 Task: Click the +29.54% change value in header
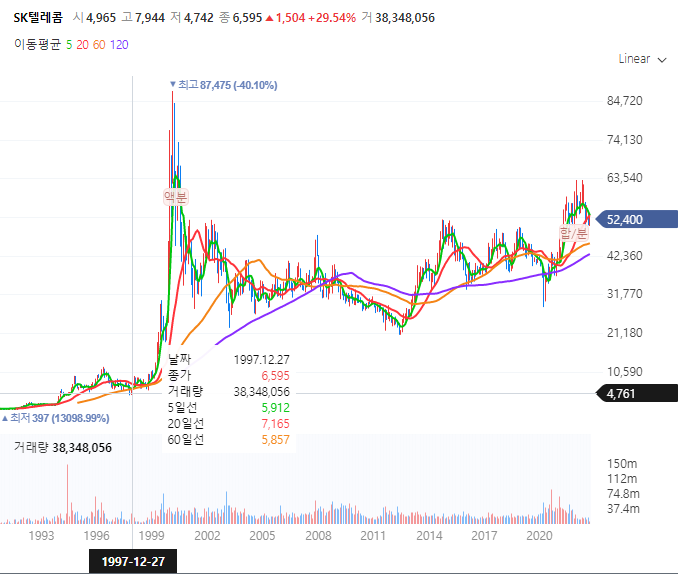click(x=332, y=18)
